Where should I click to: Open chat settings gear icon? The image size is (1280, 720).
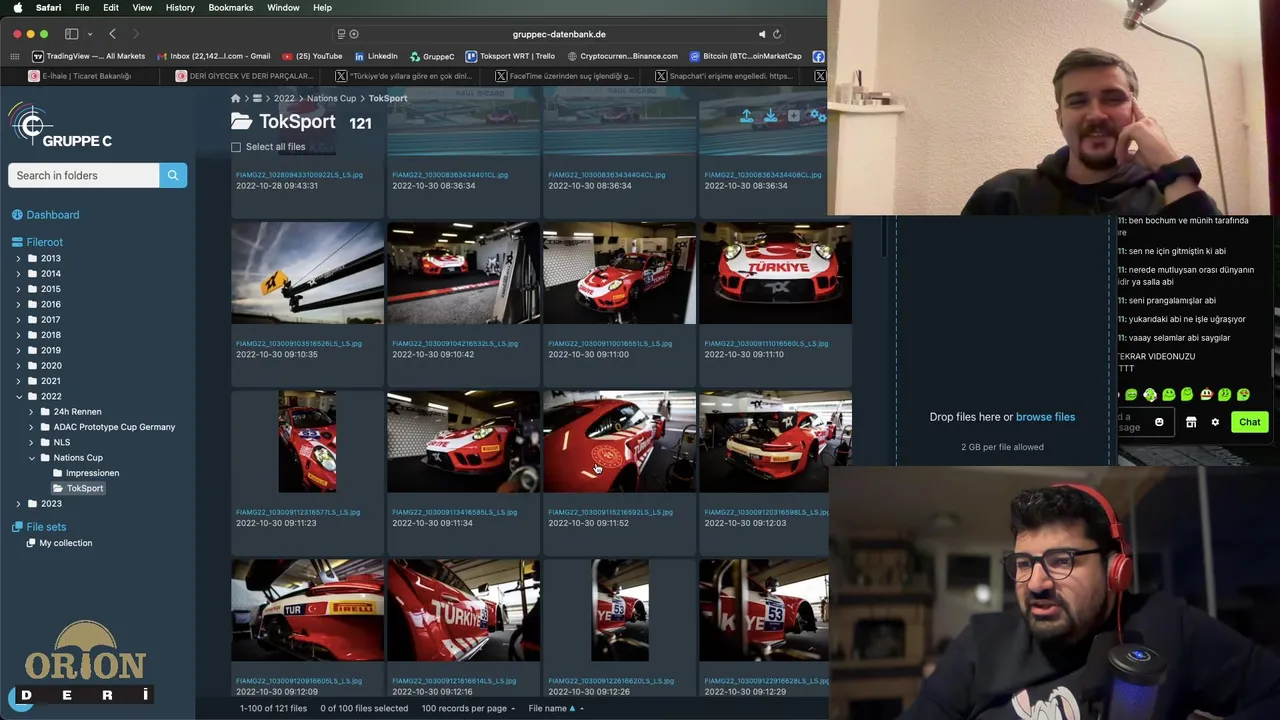pos(1215,422)
